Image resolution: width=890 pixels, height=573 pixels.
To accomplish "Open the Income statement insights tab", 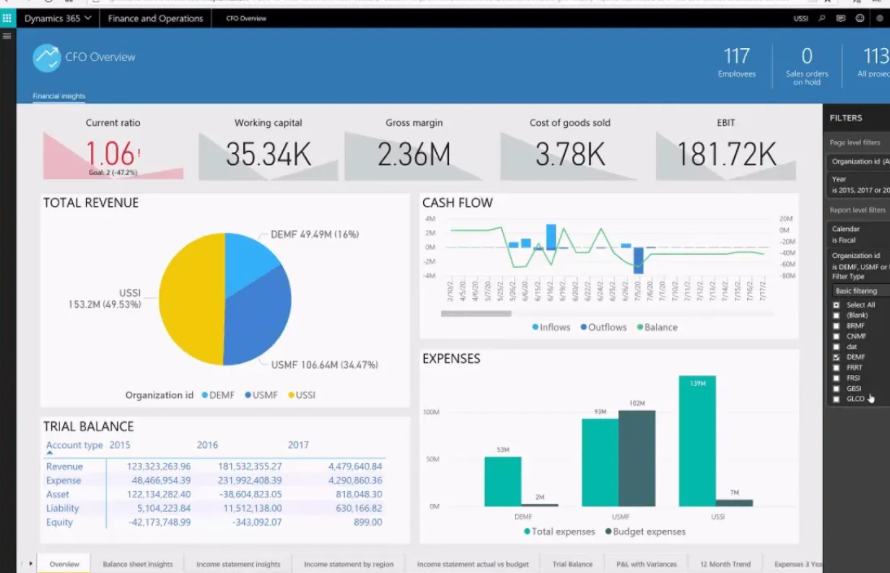I will point(238,564).
